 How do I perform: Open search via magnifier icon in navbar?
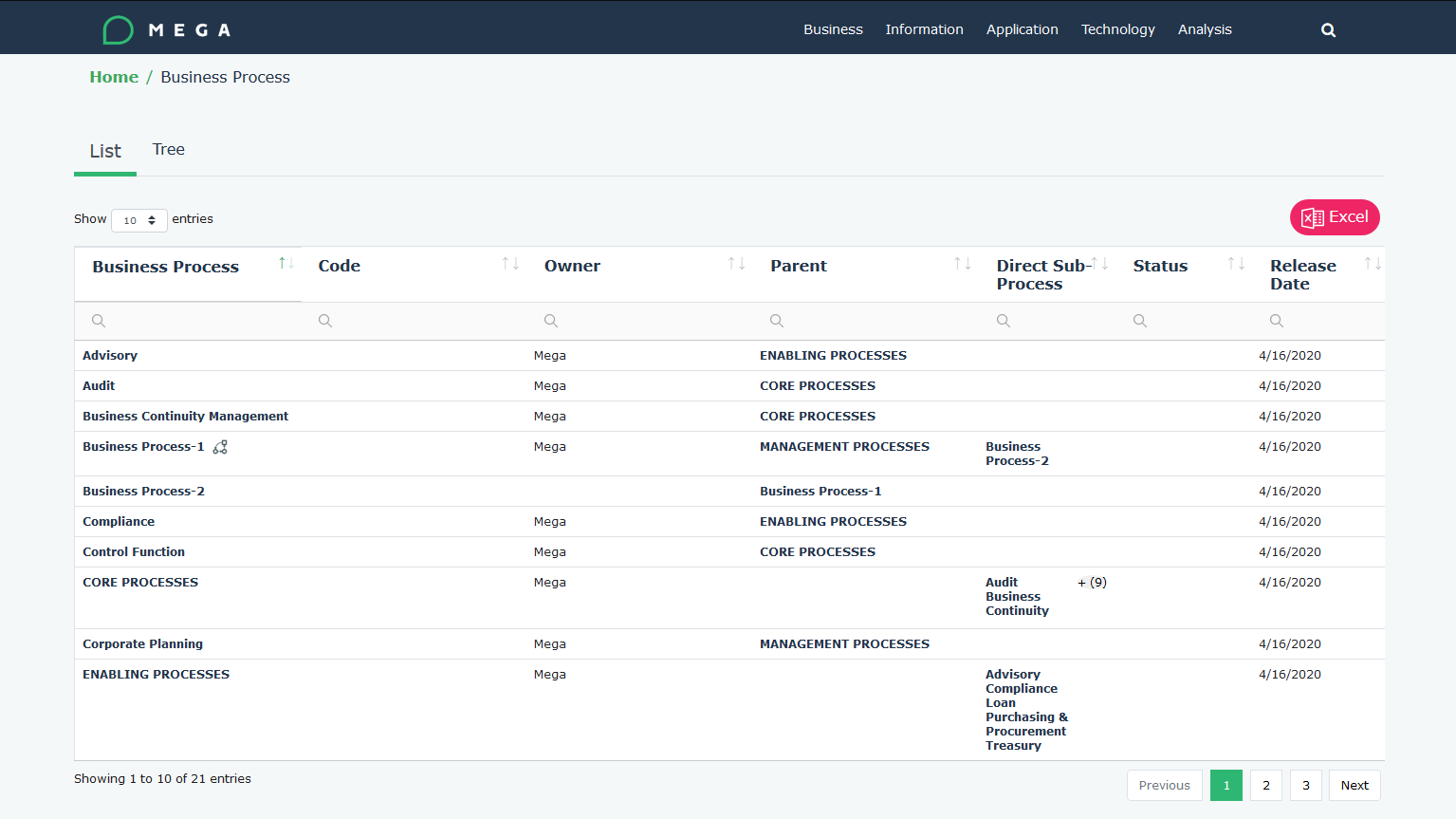click(1328, 30)
